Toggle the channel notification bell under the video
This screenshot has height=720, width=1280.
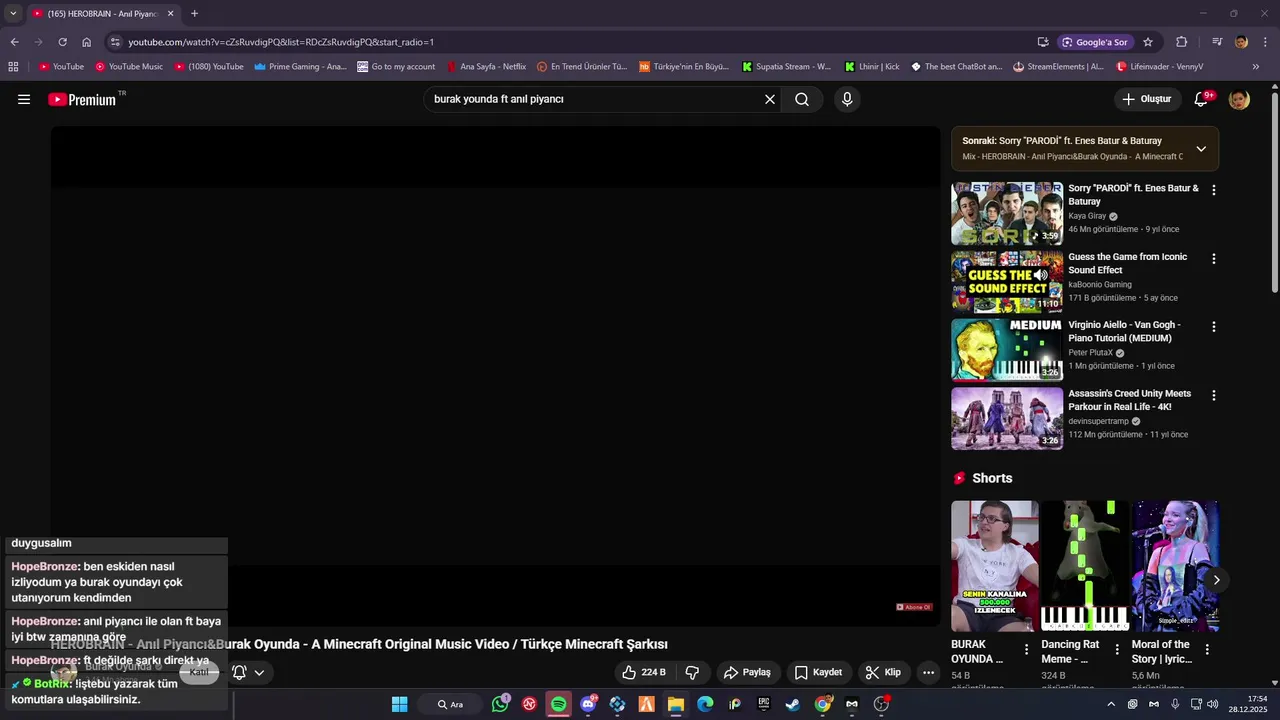[248, 672]
